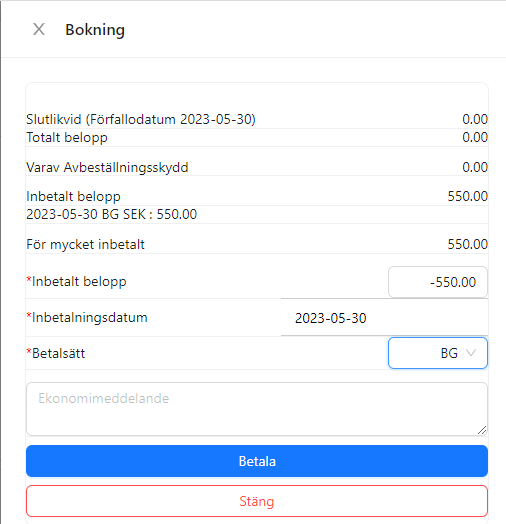506x524 pixels.
Task: Click the 2023-05-30 BG SEK payment line
Action: 112,214
